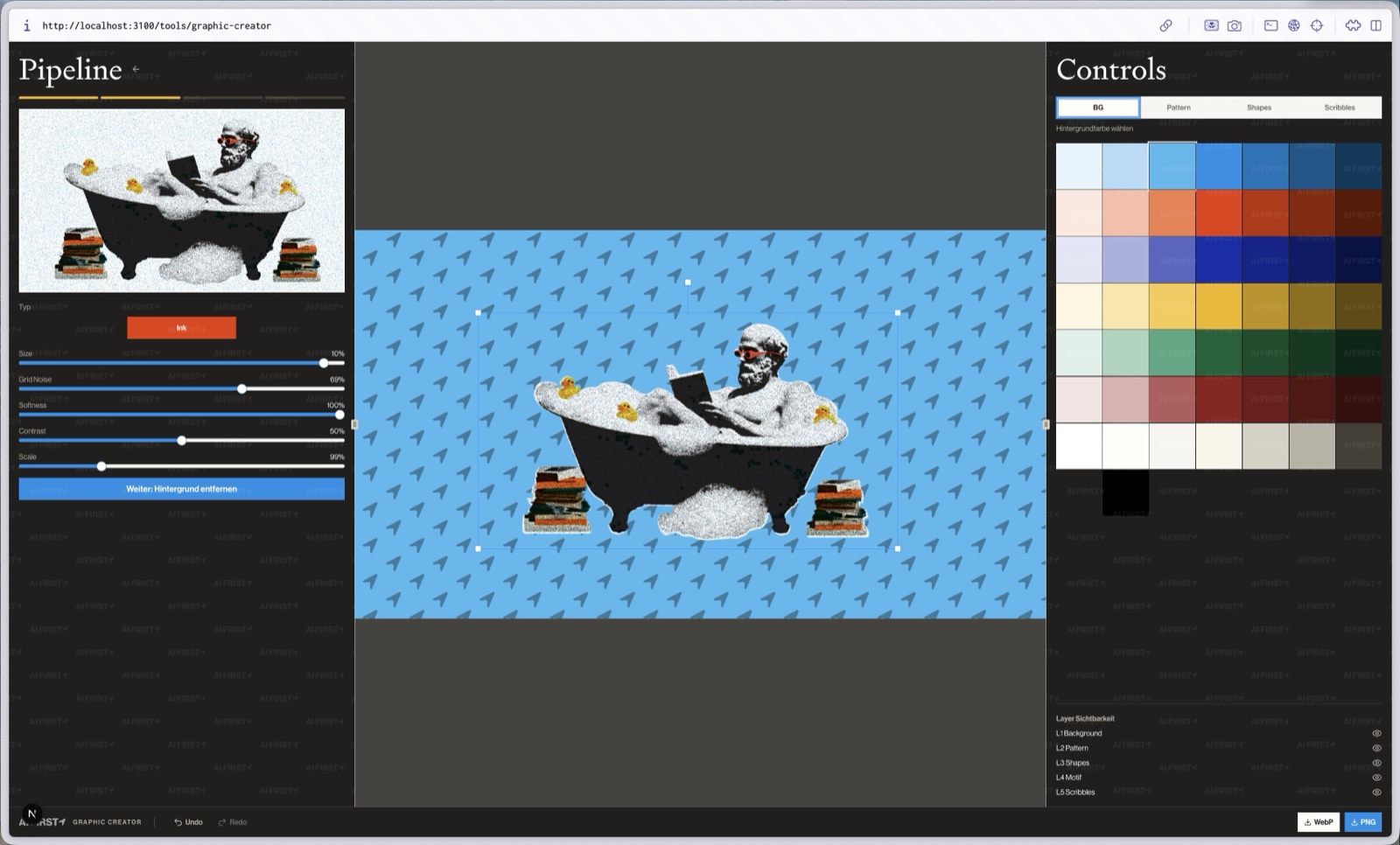
Task: Click the copy link icon in address bar
Action: 1165,25
